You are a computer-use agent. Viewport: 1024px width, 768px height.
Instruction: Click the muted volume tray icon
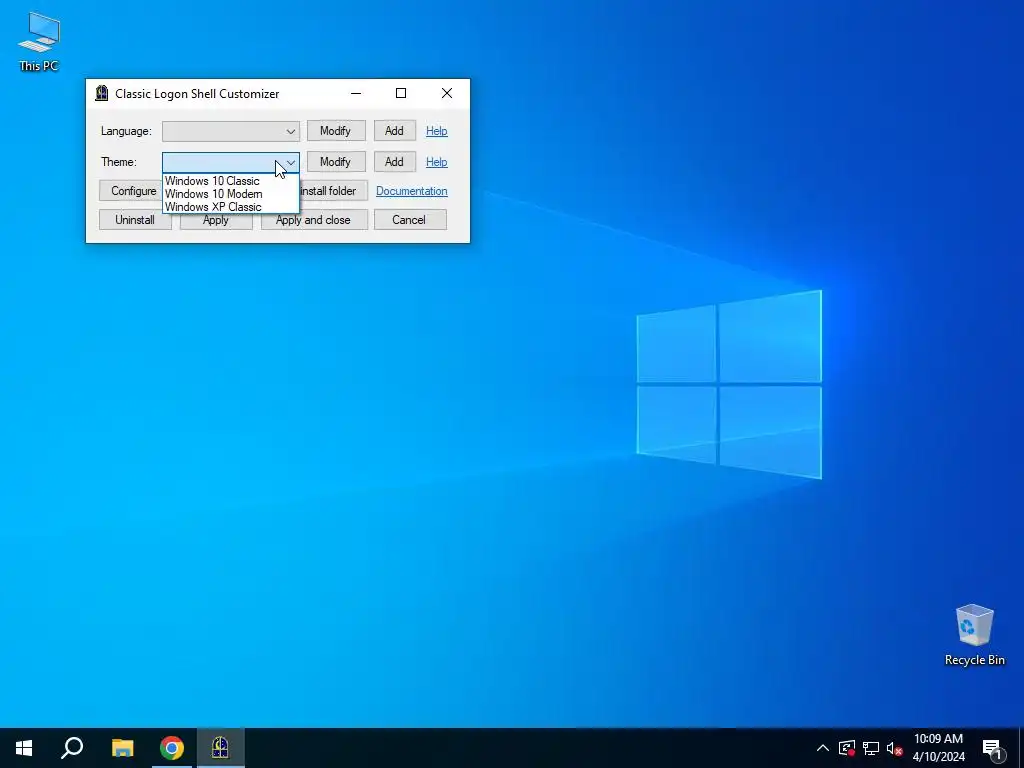[894, 748]
